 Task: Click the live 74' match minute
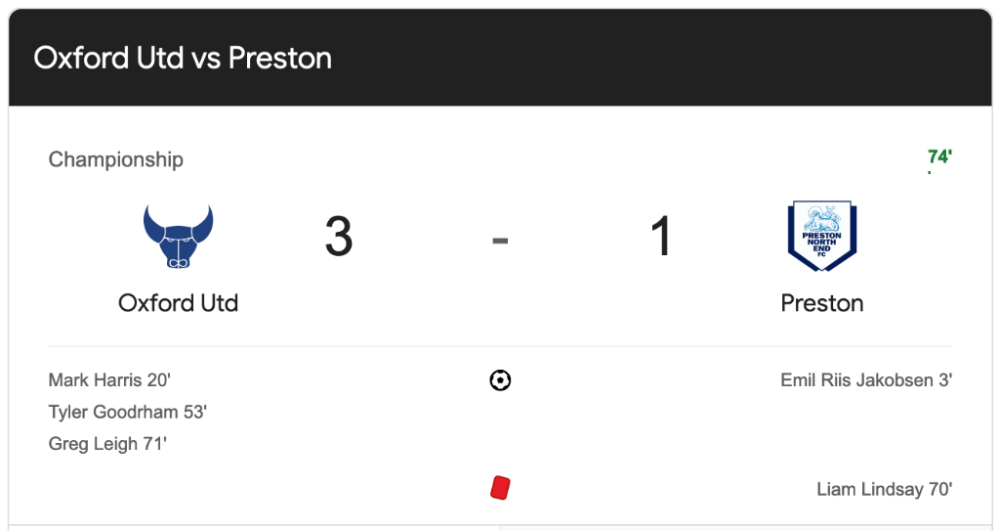(939, 157)
